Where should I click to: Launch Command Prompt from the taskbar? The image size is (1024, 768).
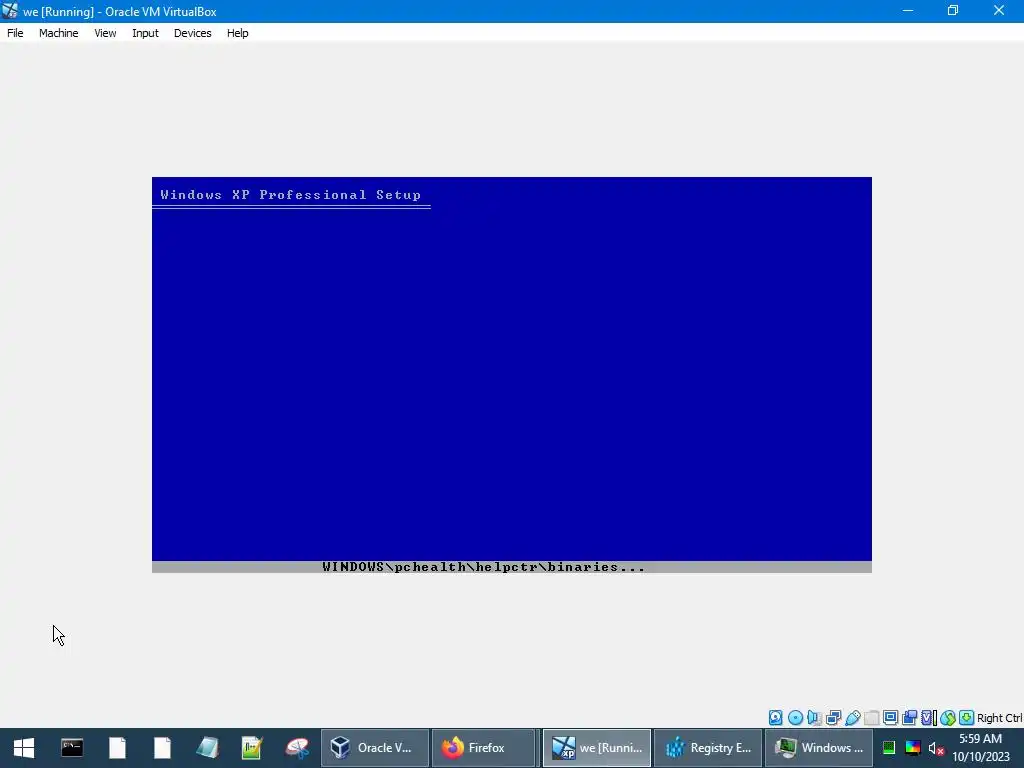72,748
